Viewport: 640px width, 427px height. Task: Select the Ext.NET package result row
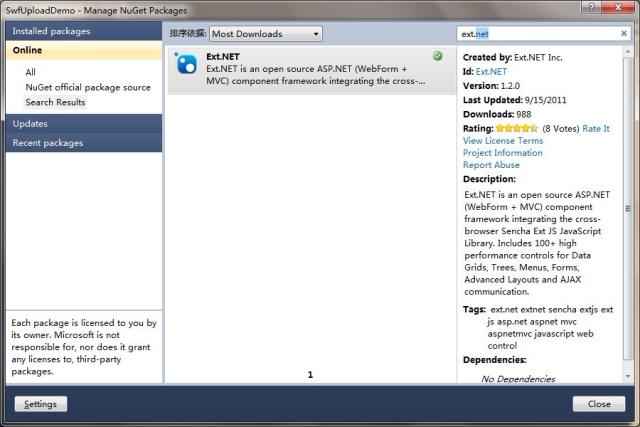pyautogui.click(x=312, y=71)
